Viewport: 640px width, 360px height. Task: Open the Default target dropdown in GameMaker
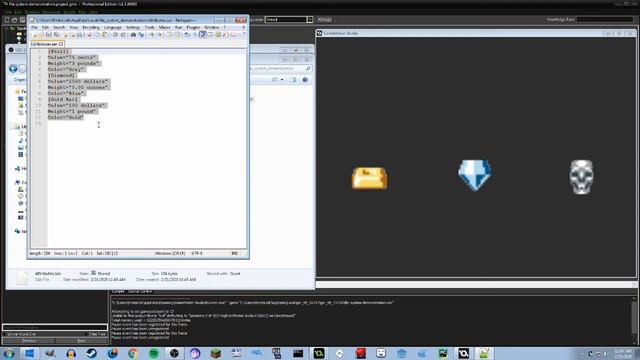pos(309,20)
